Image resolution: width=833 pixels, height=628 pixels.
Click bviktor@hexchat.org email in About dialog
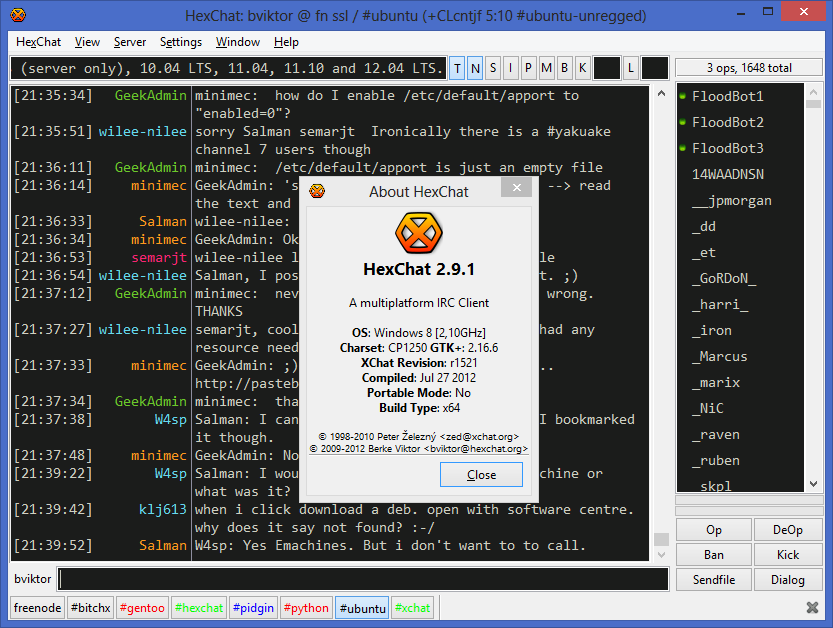[477, 449]
